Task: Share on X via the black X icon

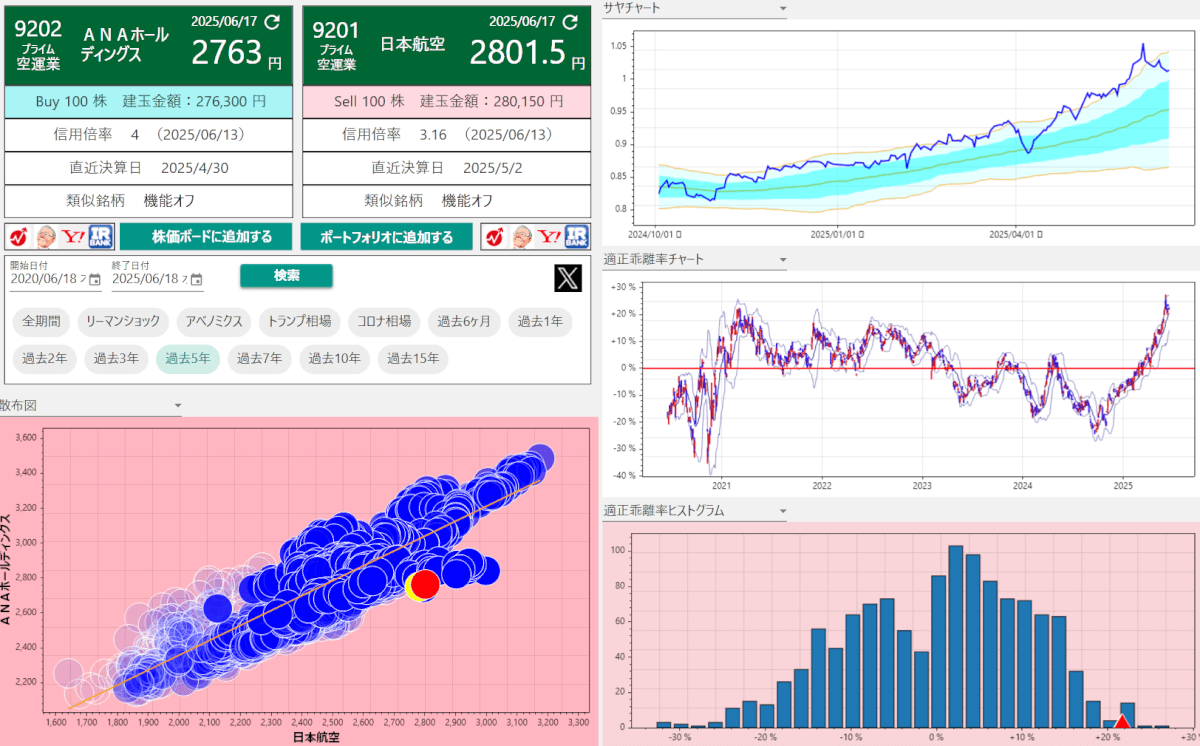Action: [568, 278]
